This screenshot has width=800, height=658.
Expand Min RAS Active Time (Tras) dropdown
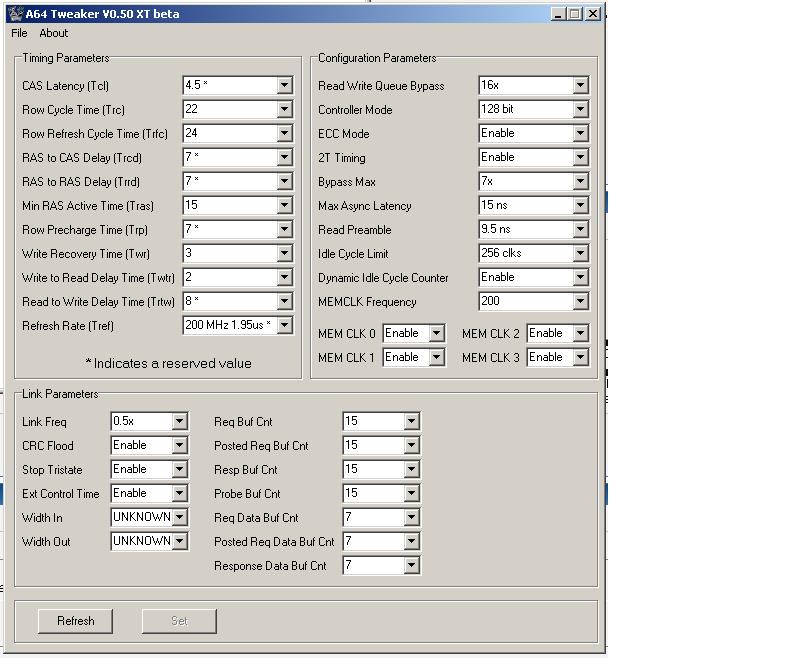click(285, 205)
